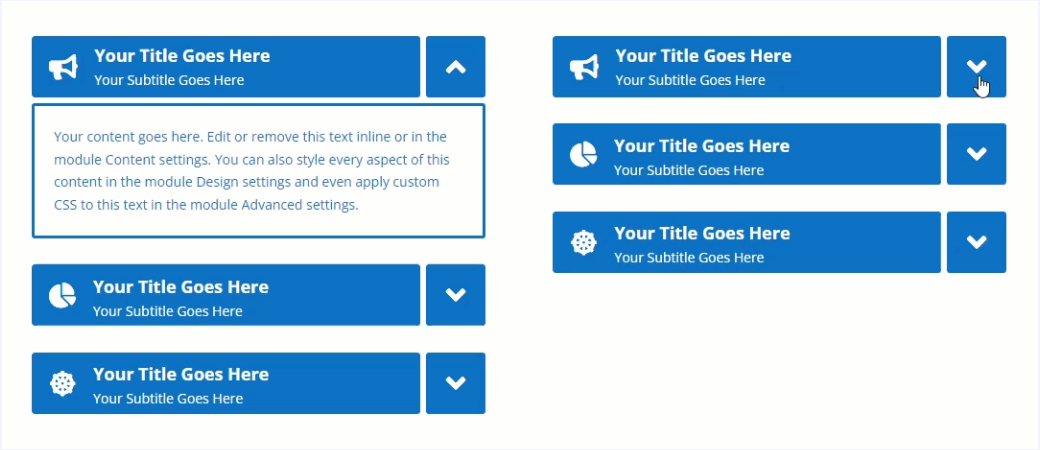
Task: Select the left pie chart item's title
Action: [181, 287]
